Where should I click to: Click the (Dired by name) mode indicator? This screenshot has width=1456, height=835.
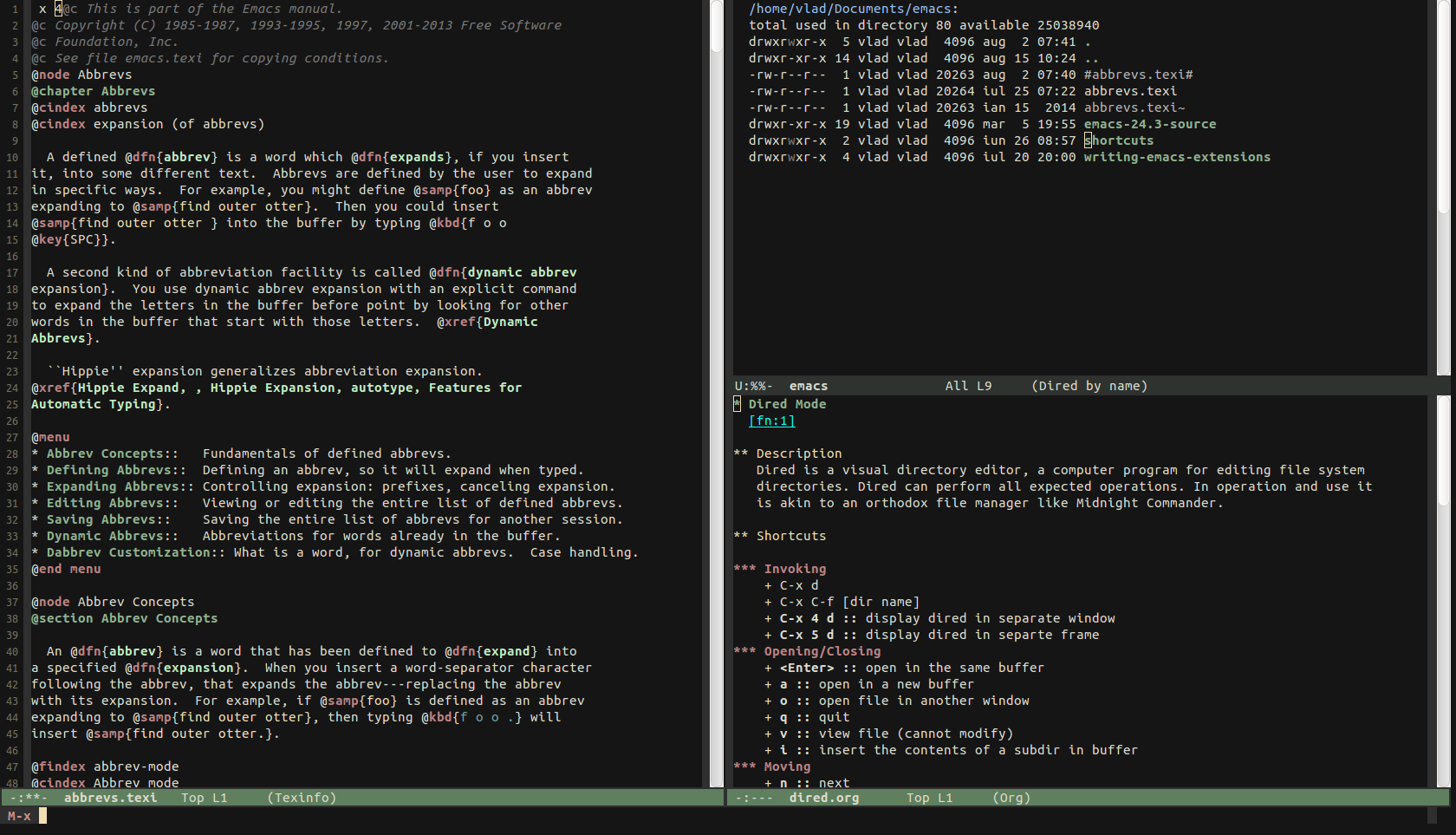coord(1089,386)
